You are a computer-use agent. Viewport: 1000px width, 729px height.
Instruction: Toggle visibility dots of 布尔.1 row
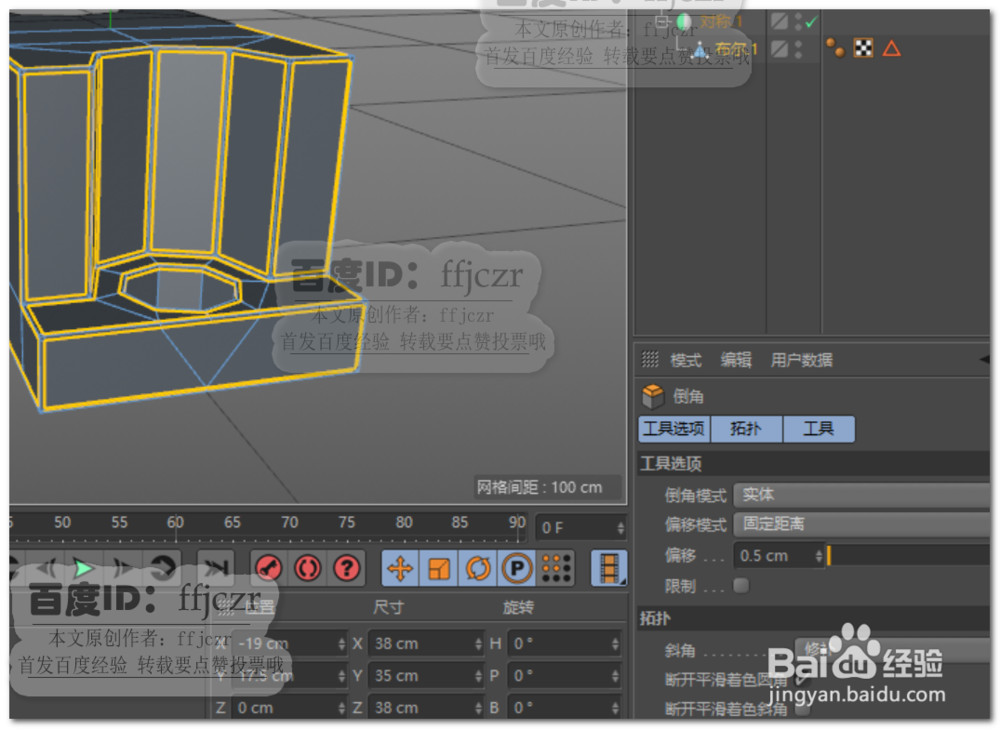click(798, 49)
